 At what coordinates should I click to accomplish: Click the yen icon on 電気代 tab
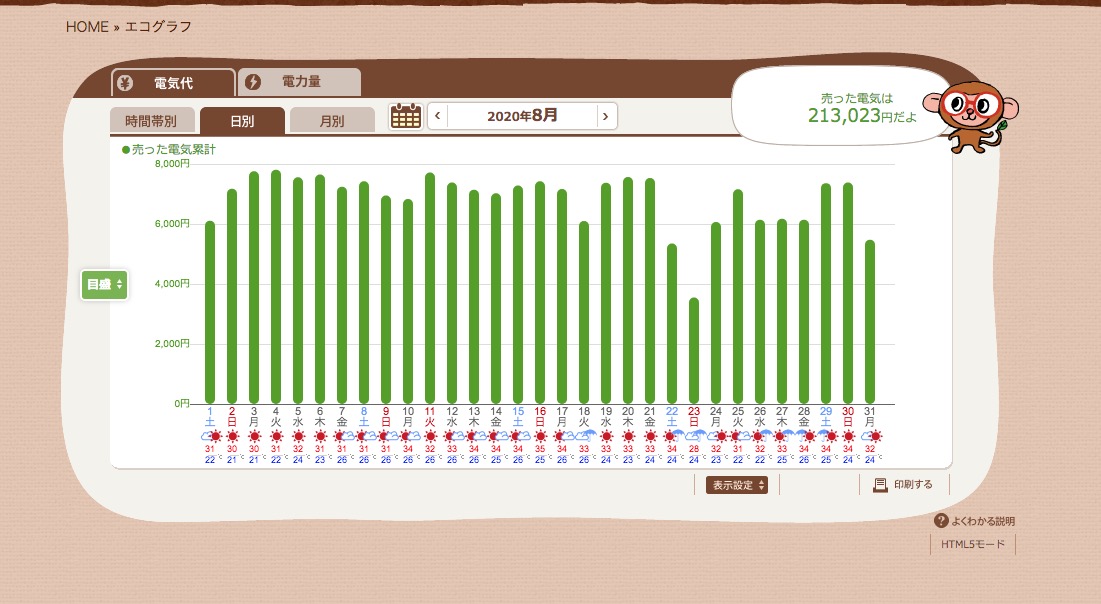pyautogui.click(x=125, y=83)
